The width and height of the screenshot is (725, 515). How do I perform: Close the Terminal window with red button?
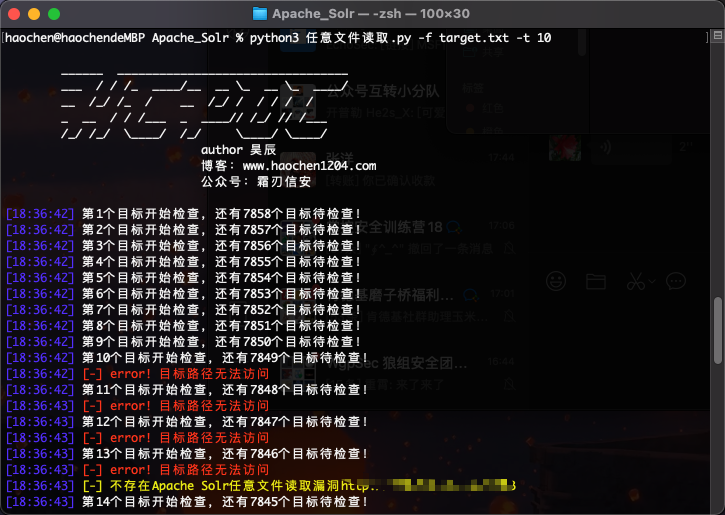coord(14,14)
